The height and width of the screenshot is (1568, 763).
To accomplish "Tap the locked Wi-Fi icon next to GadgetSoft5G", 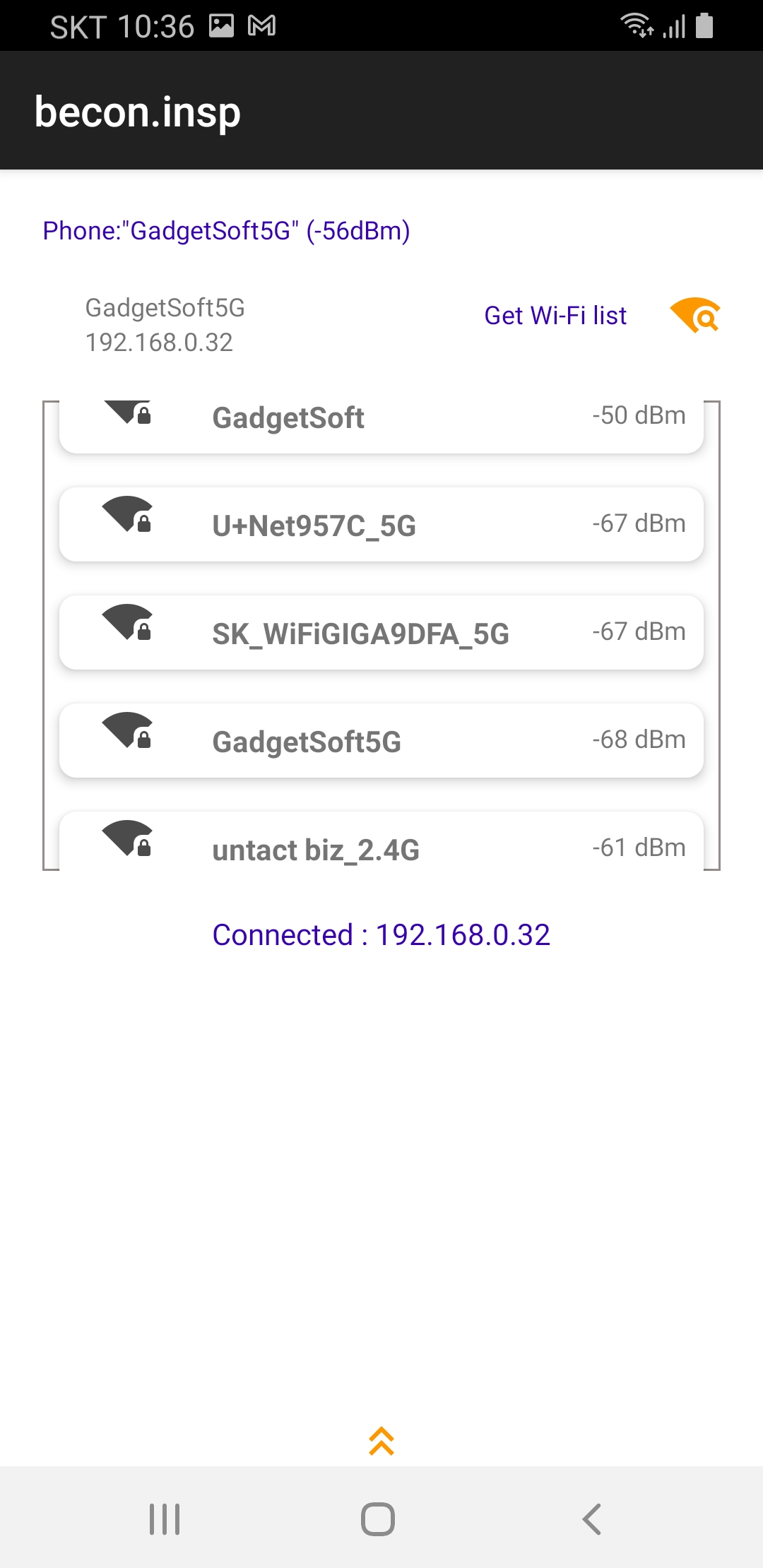I will (x=127, y=730).
